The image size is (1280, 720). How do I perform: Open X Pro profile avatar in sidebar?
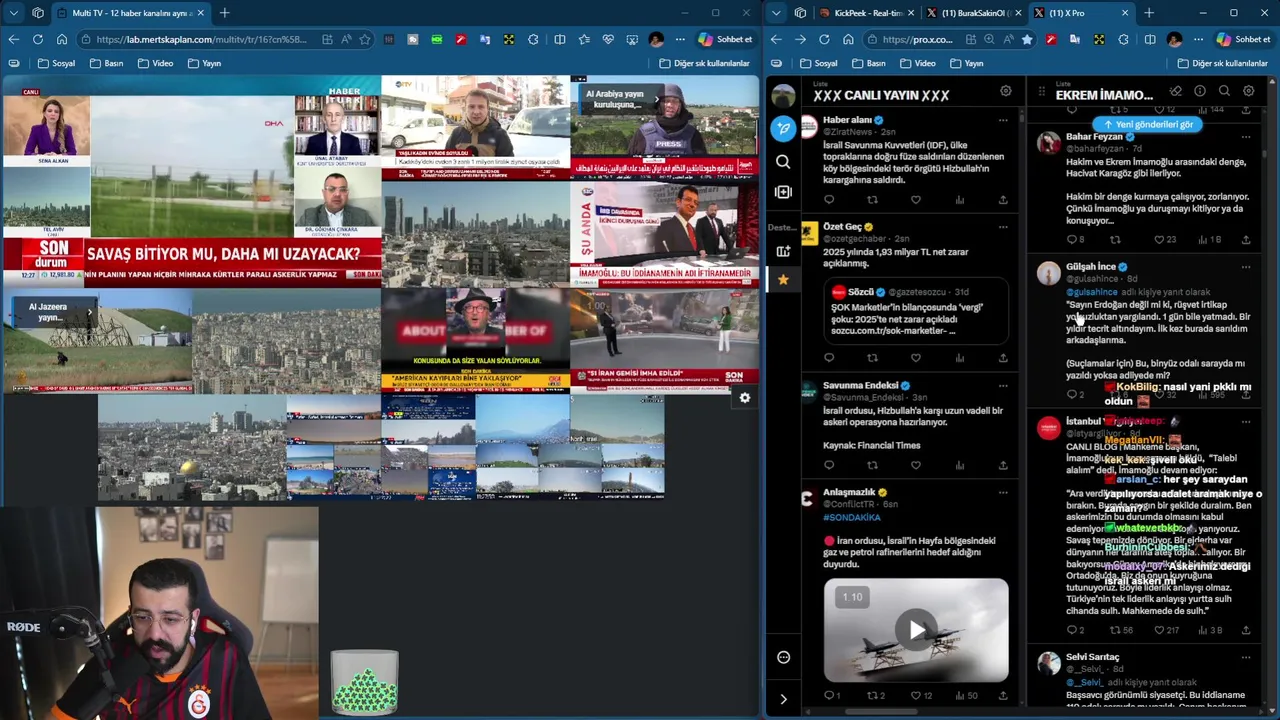tap(783, 96)
